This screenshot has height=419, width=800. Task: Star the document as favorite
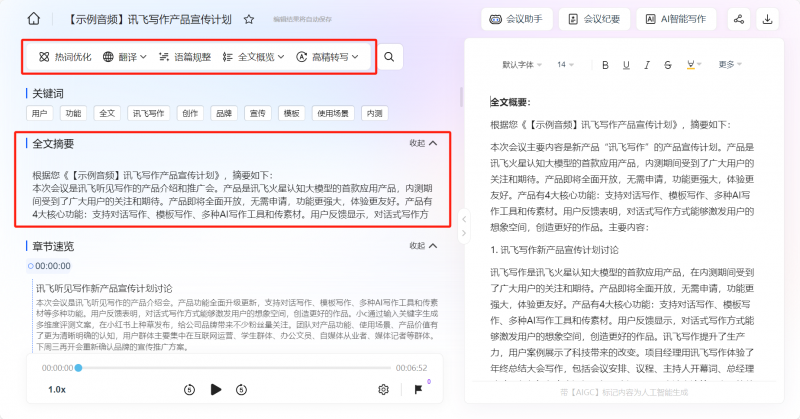click(249, 19)
